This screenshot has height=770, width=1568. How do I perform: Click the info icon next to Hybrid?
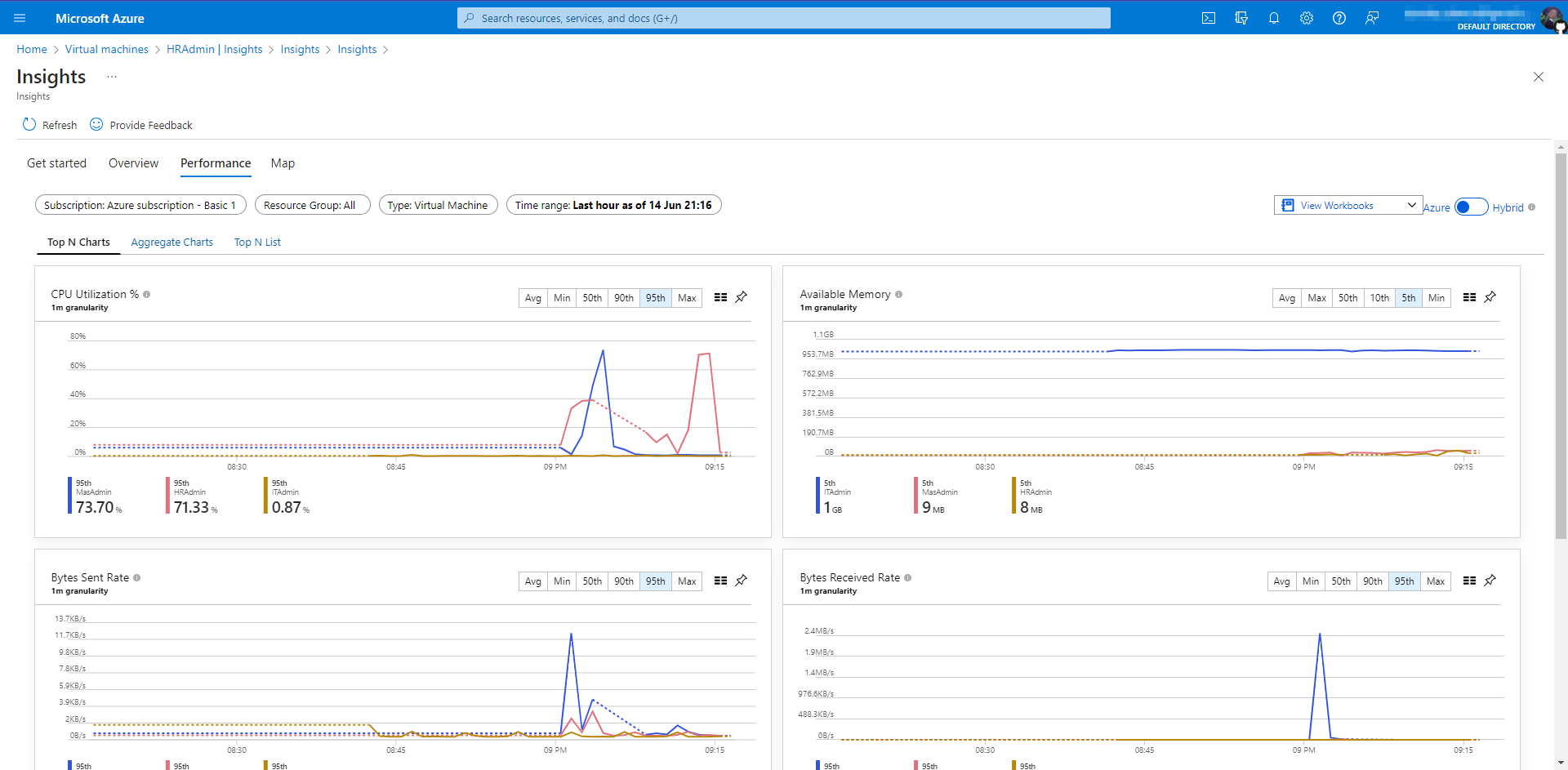1532,207
